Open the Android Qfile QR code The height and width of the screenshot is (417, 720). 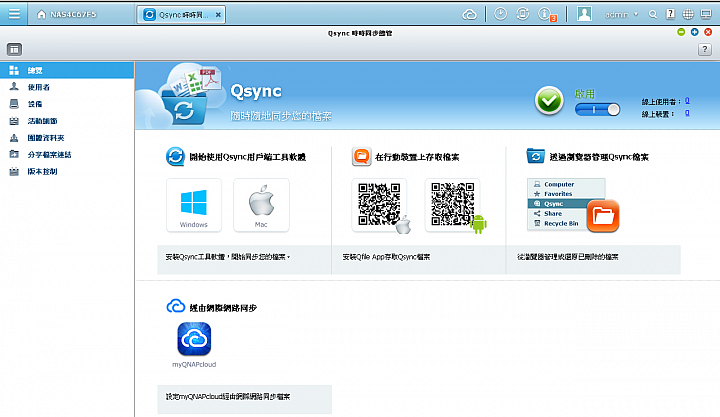coord(452,205)
